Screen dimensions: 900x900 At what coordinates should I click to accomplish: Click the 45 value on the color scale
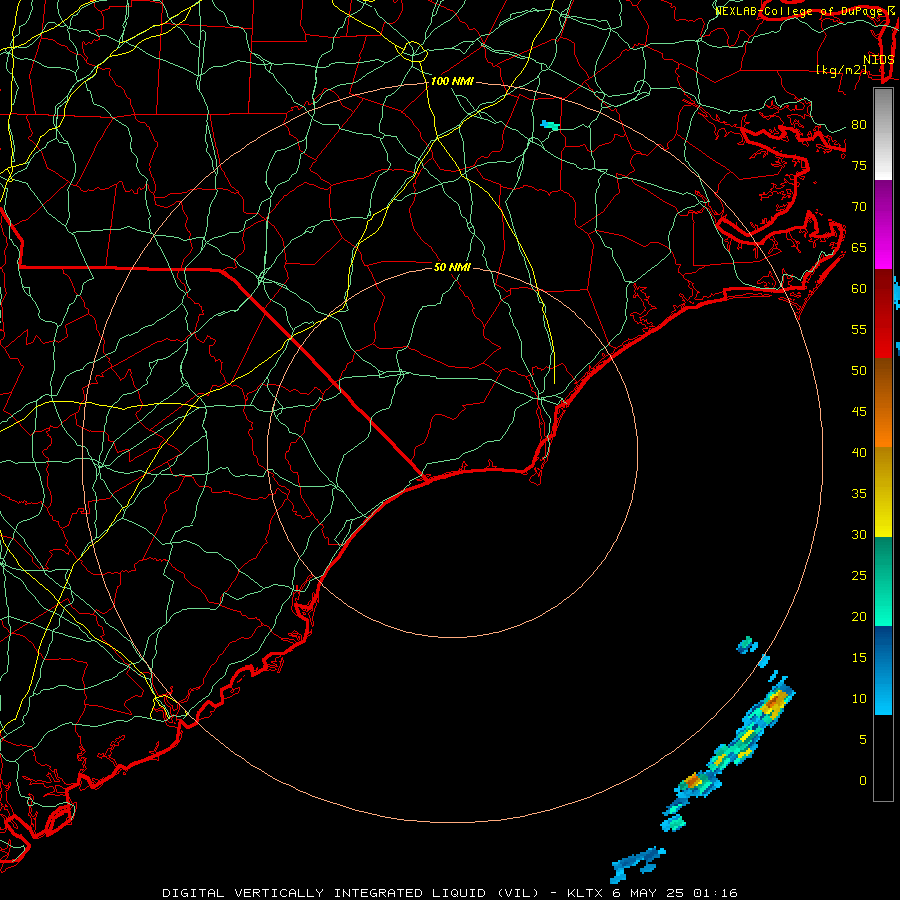pos(859,412)
